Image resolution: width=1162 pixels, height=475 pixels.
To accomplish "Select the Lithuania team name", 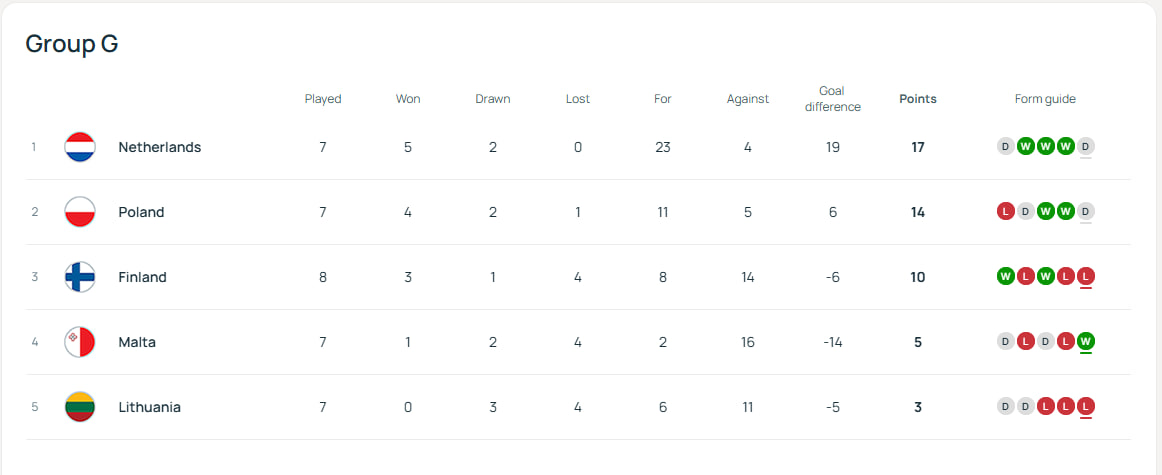I will pyautogui.click(x=149, y=407).
